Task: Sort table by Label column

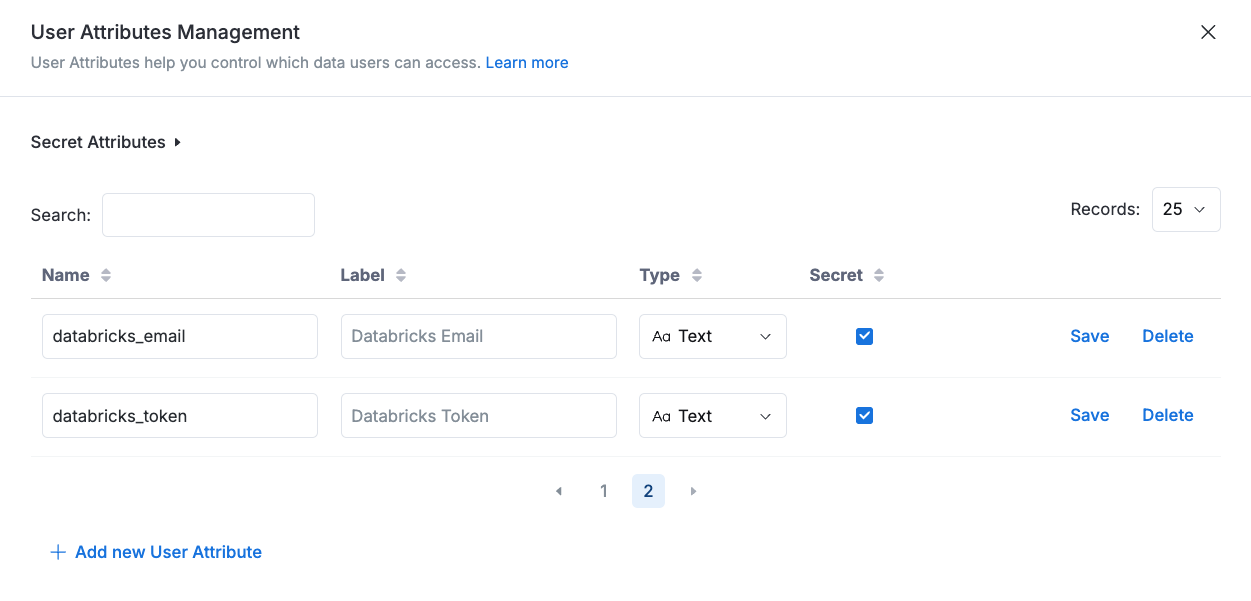Action: point(401,275)
